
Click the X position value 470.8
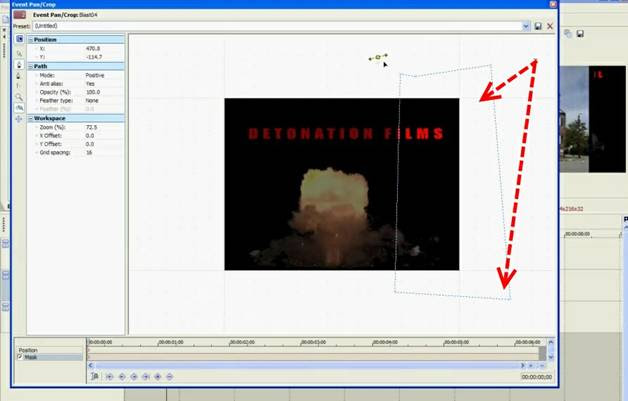coord(93,48)
